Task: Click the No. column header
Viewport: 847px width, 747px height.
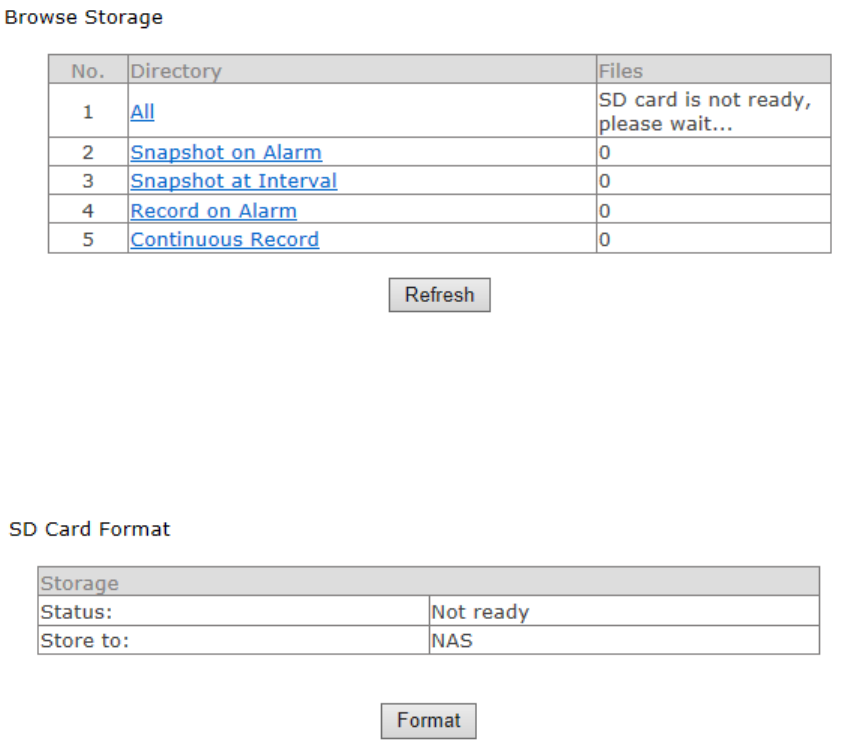Action: (88, 71)
